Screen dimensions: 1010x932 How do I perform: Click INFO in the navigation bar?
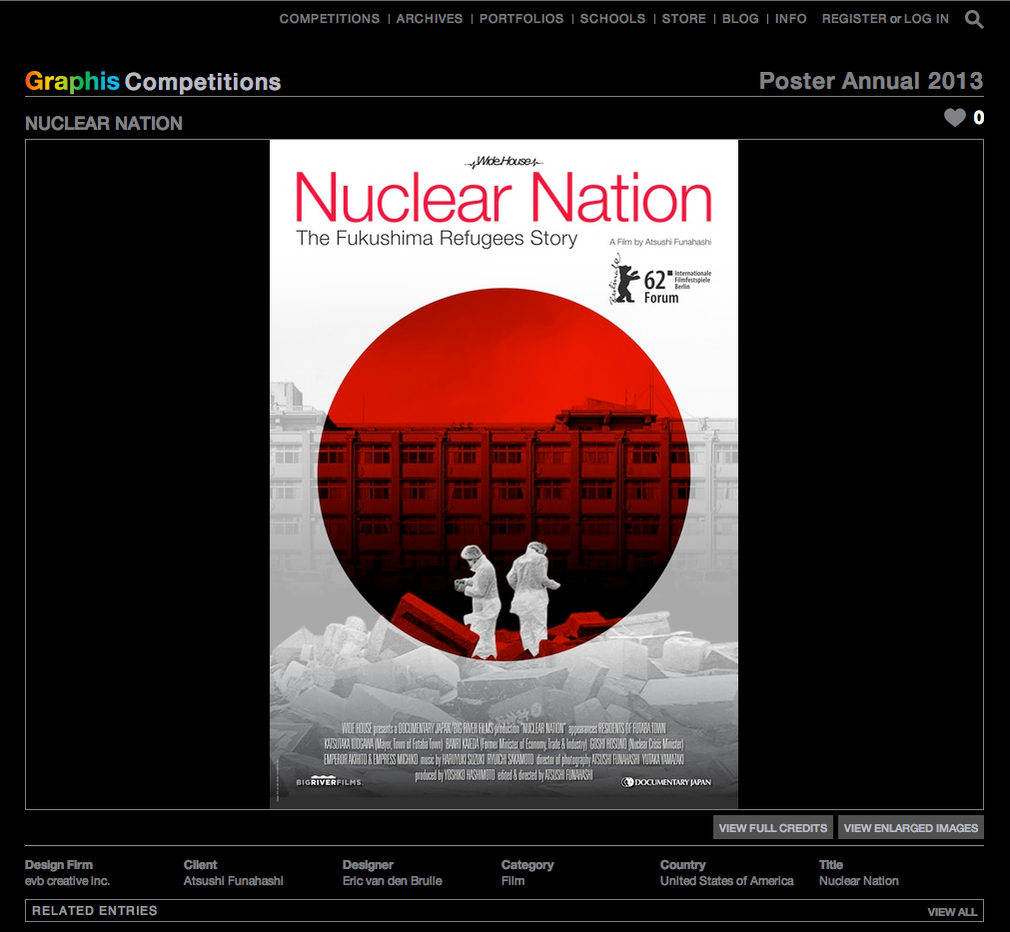tap(790, 19)
